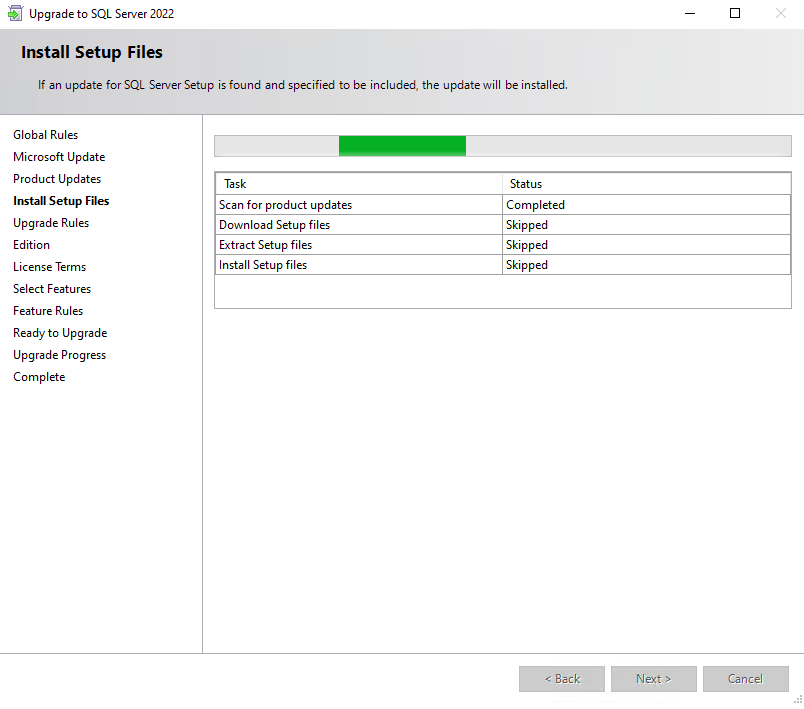Close the SQL Server 2022 upgrade window
Viewport: 804px width, 709px height.
(x=780, y=14)
